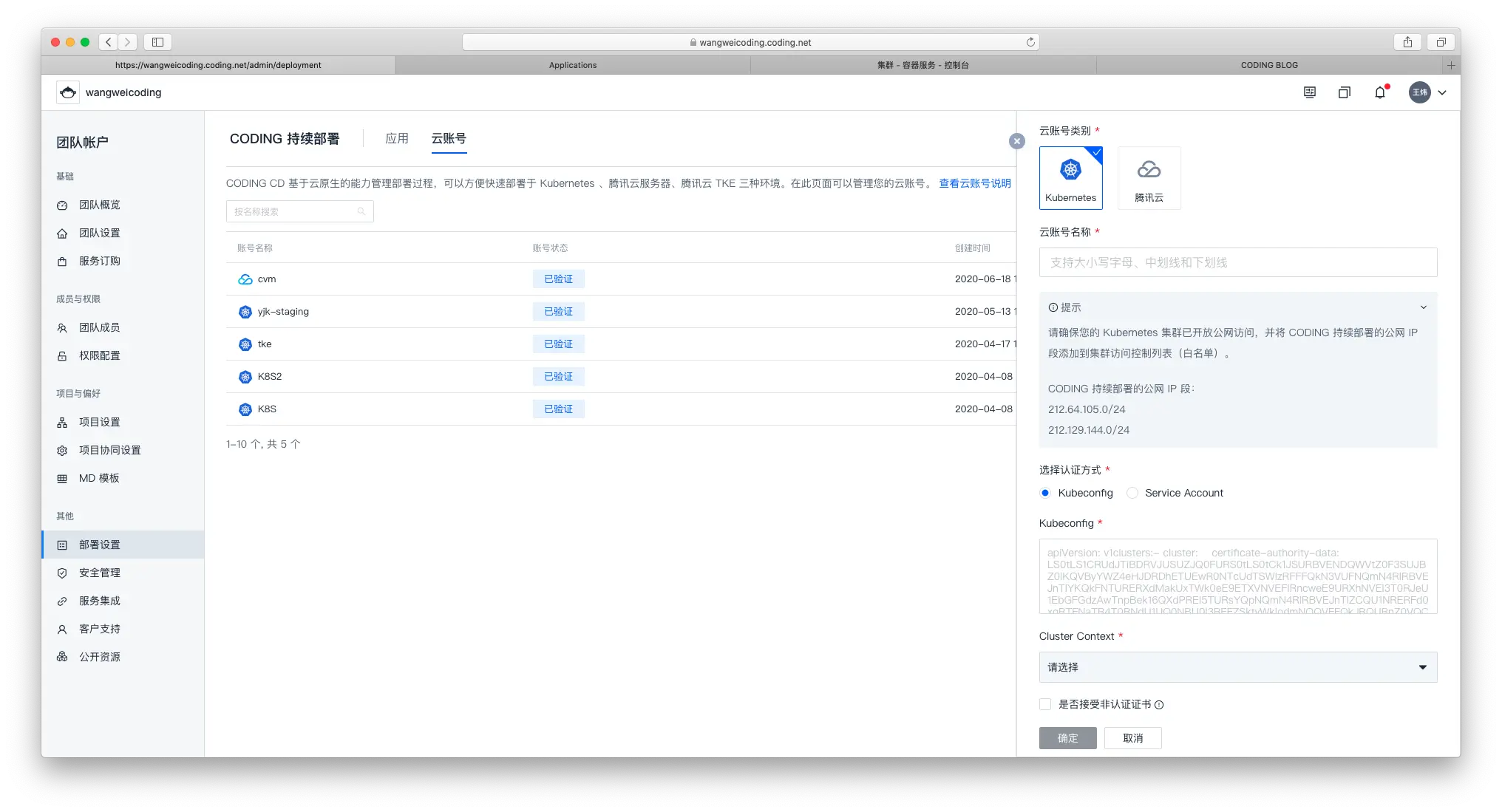Open the 查看云账号说明 link
1502x812 pixels.
(x=974, y=183)
